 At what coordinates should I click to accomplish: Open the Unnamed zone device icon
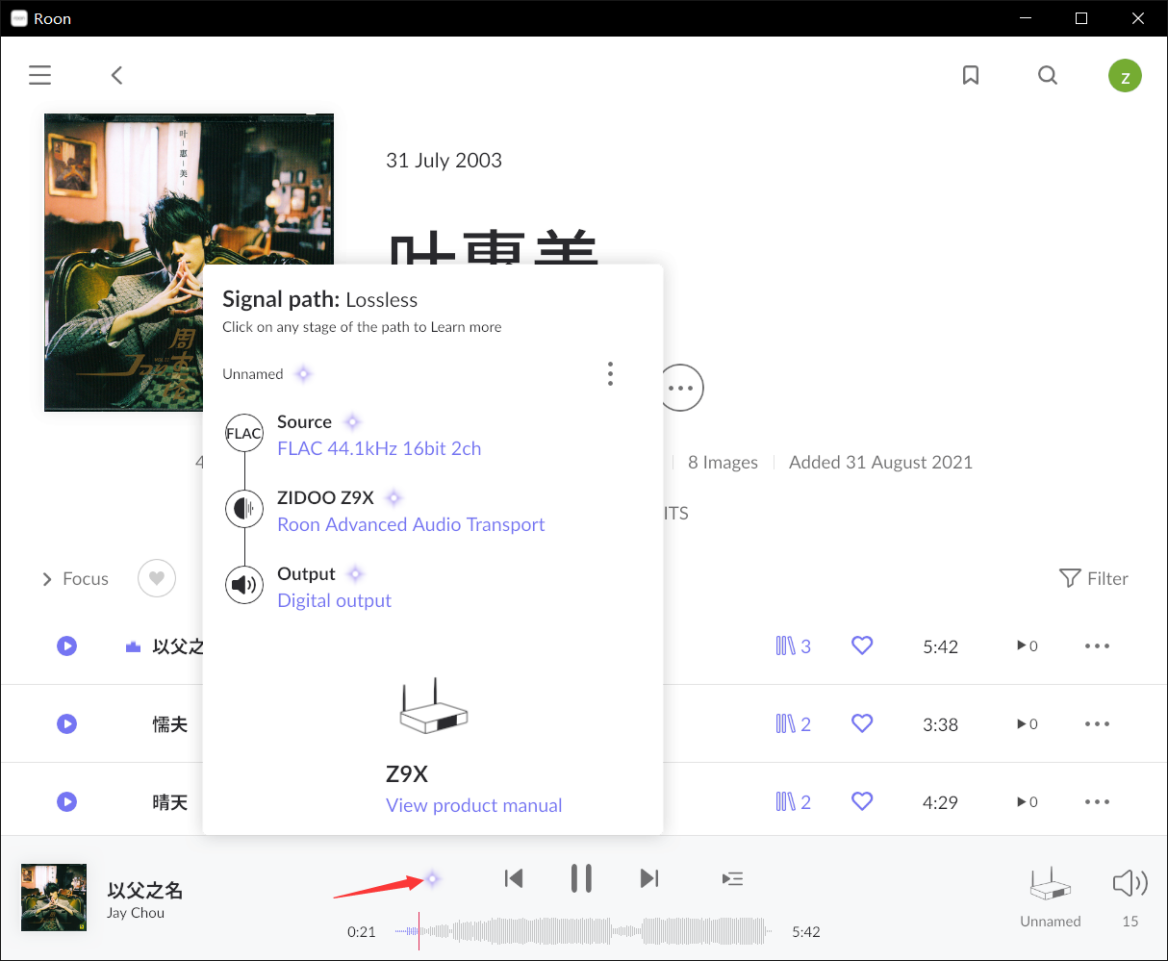tap(1050, 885)
